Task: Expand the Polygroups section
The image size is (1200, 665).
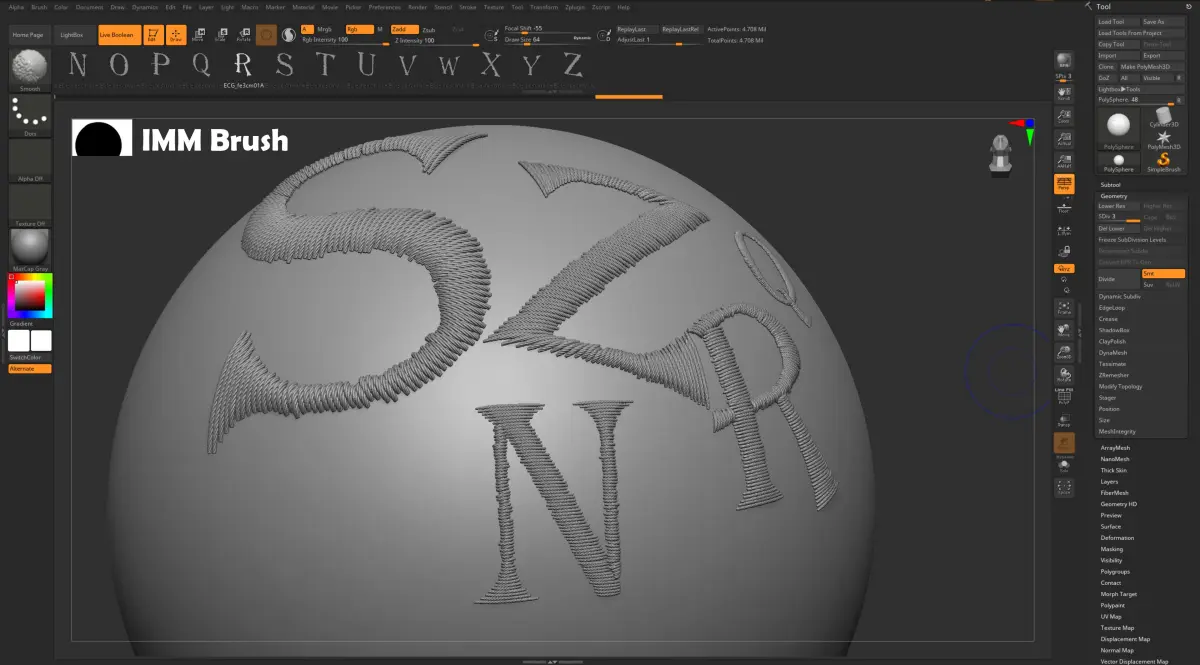Action: tap(1114, 571)
